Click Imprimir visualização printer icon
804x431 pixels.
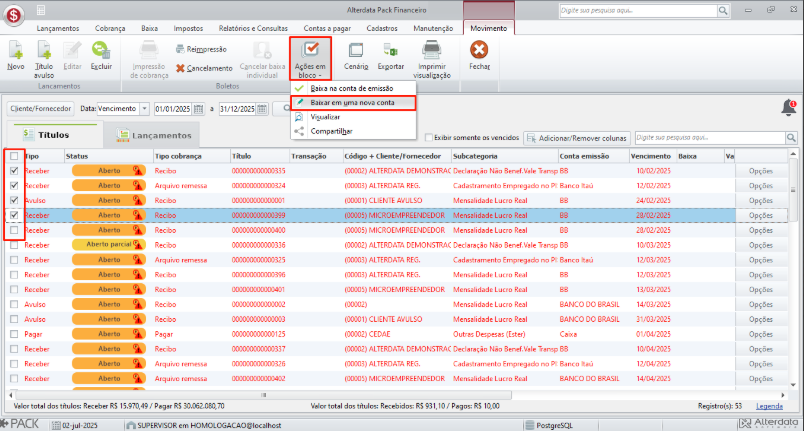tap(432, 50)
